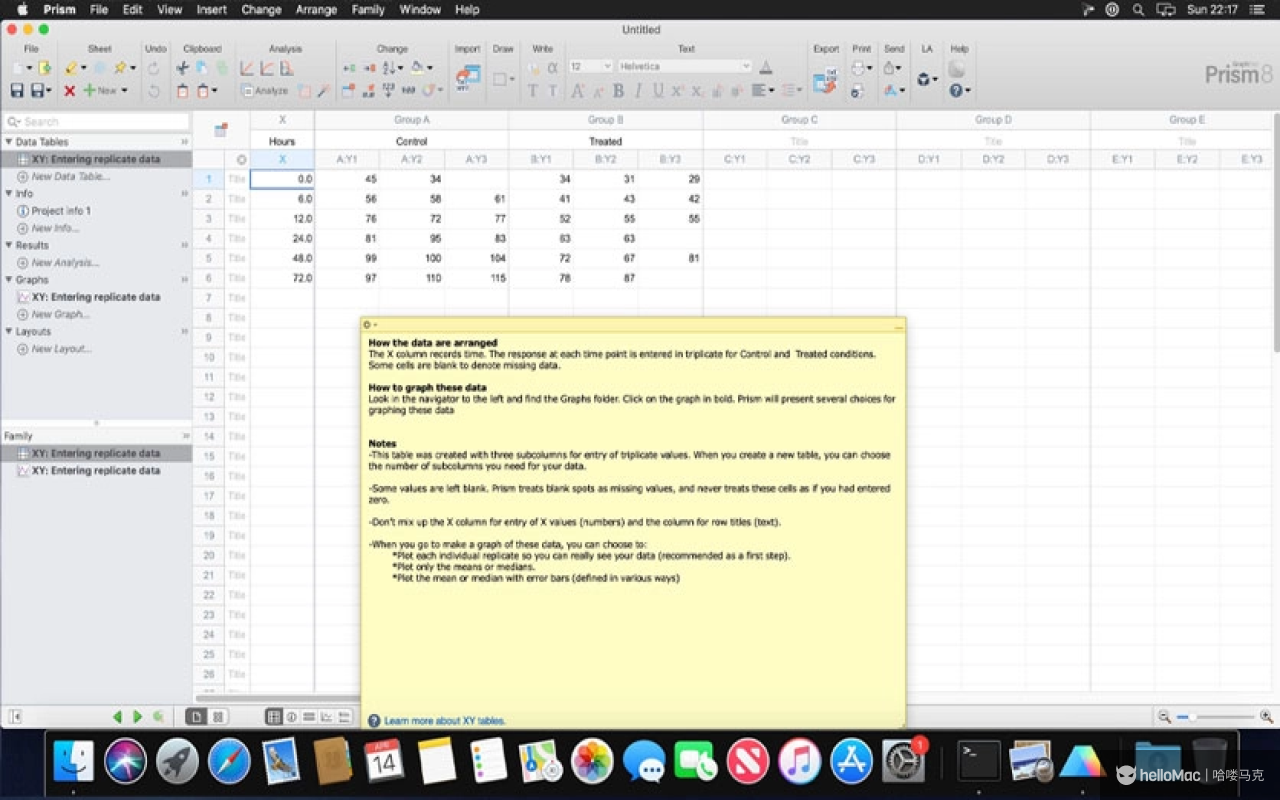Open the Change menu
Screen dimensions: 1280x800
(261, 9)
